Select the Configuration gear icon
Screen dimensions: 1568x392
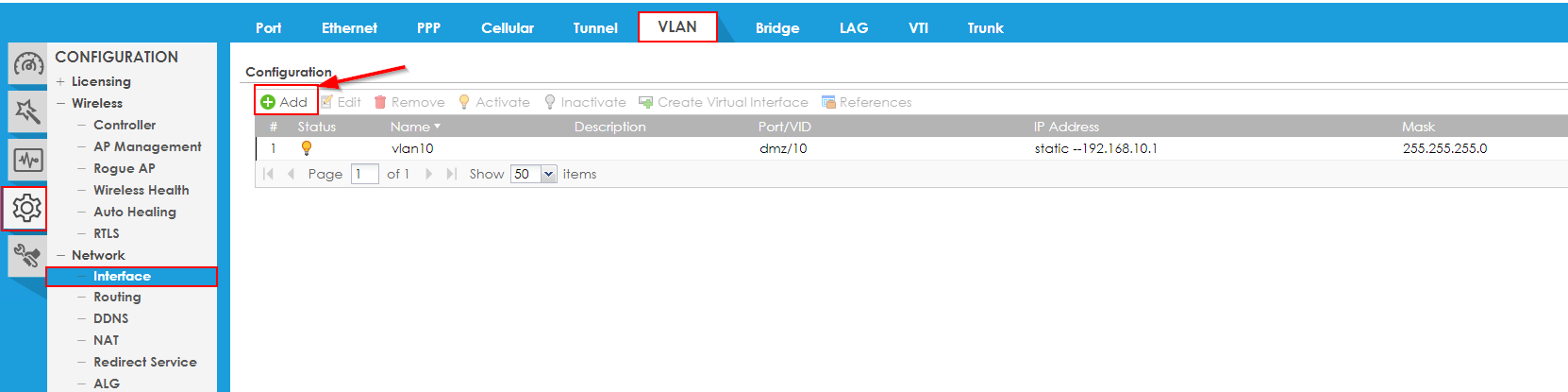(26, 208)
